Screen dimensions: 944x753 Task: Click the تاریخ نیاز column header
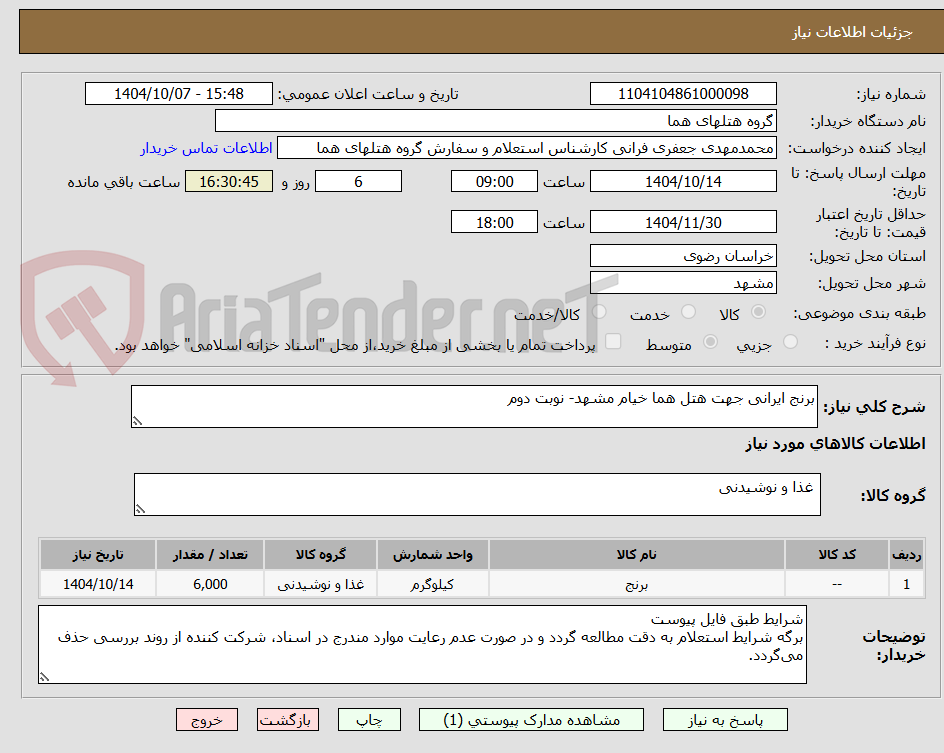tap(98, 554)
